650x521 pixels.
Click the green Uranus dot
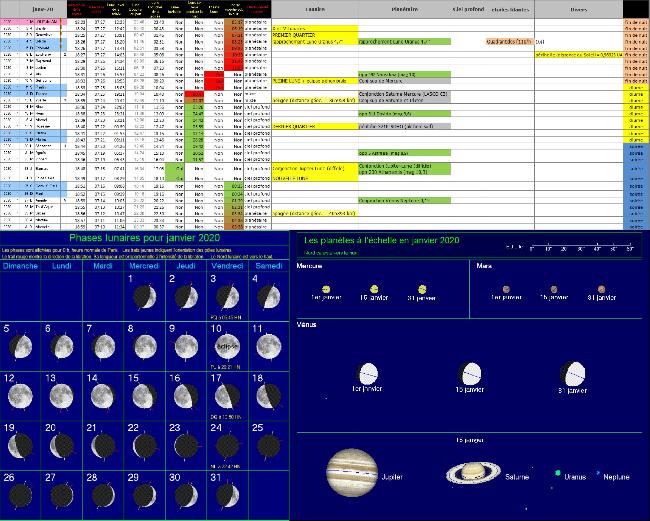[558, 473]
